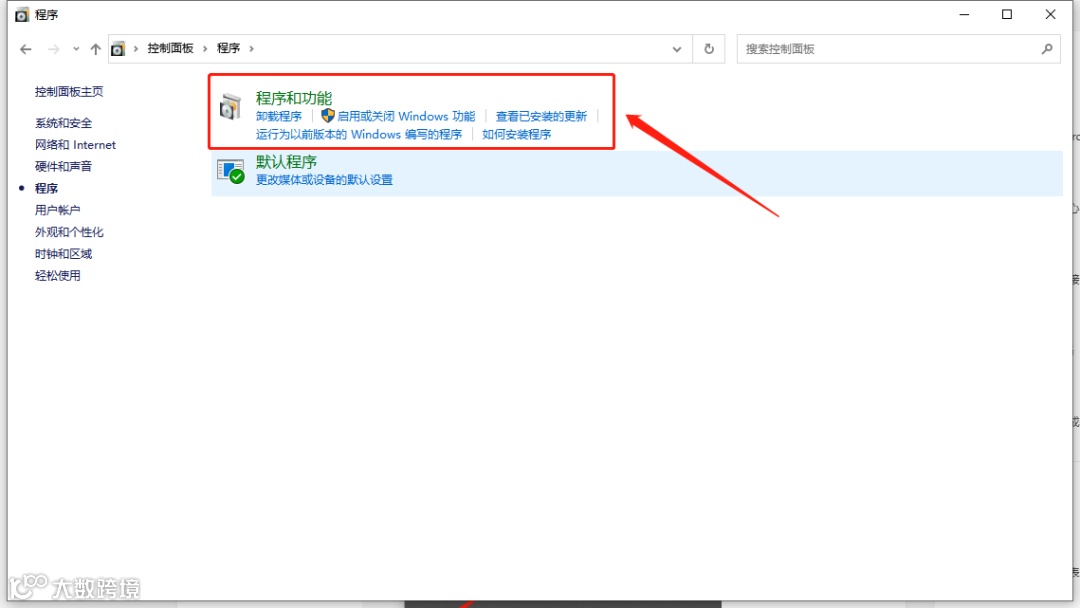Click 更改媒体或设备的默认设置 link
The width and height of the screenshot is (1080, 608).
(324, 180)
